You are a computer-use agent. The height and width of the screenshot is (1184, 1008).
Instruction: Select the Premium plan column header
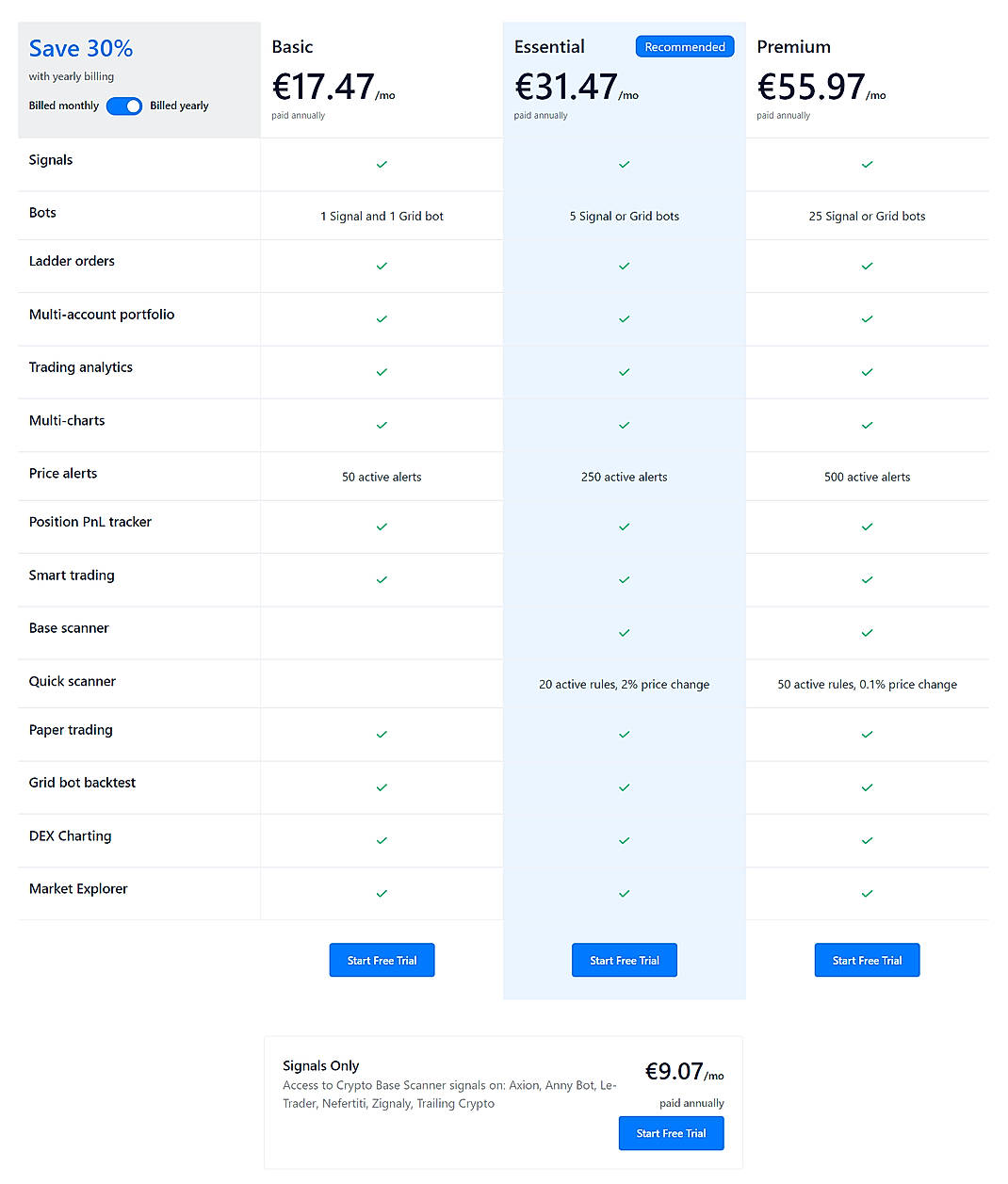pyautogui.click(x=793, y=46)
